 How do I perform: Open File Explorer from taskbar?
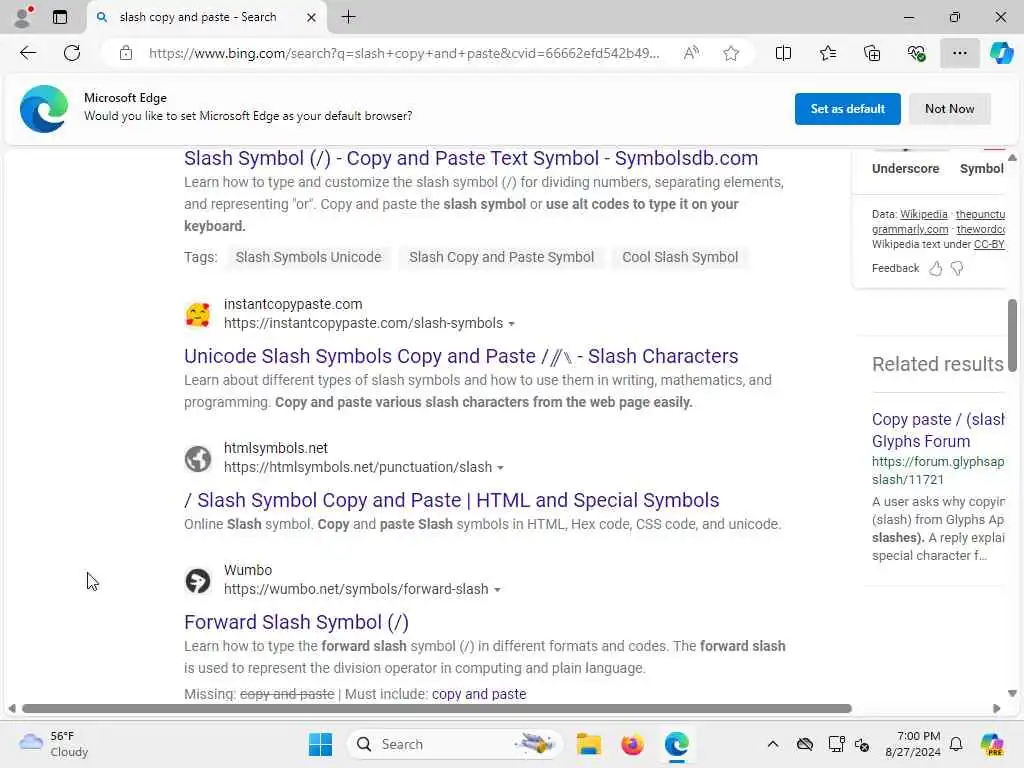tap(588, 744)
